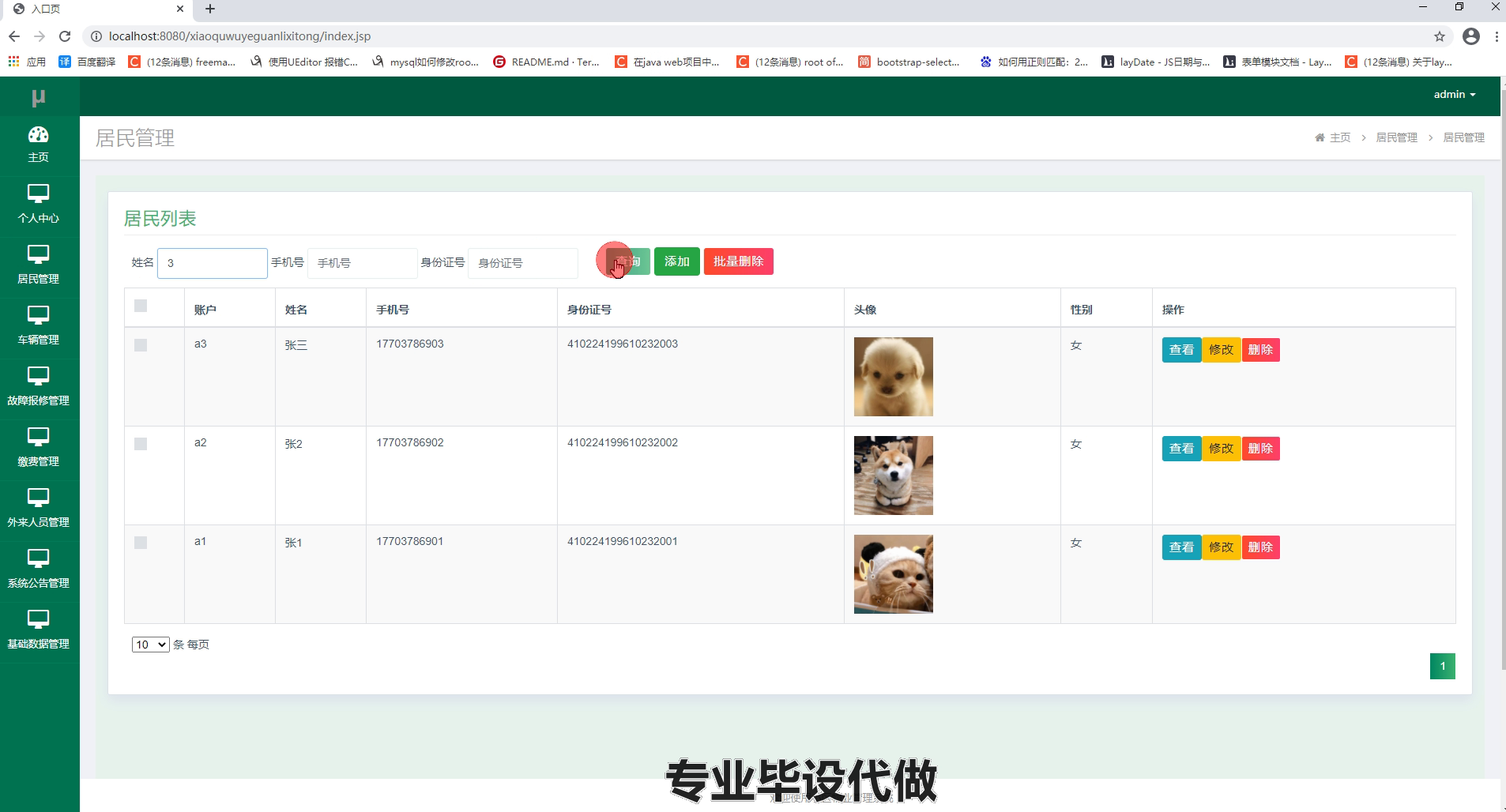Image resolution: width=1506 pixels, height=812 pixels.
Task: Open the mysql如何修改root bookmark
Action: [424, 62]
